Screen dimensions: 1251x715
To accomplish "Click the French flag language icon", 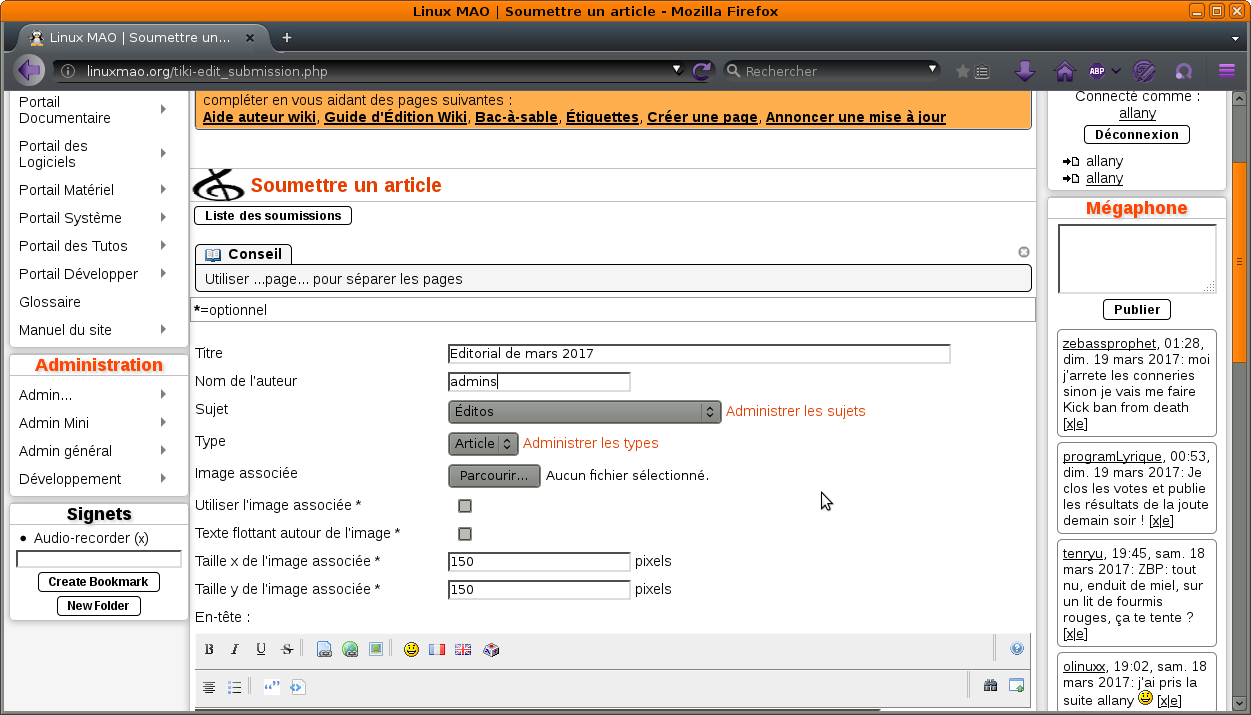I will (437, 650).
